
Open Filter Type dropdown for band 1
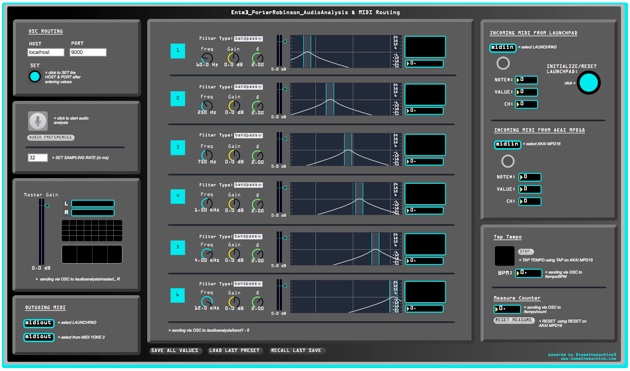[248, 39]
